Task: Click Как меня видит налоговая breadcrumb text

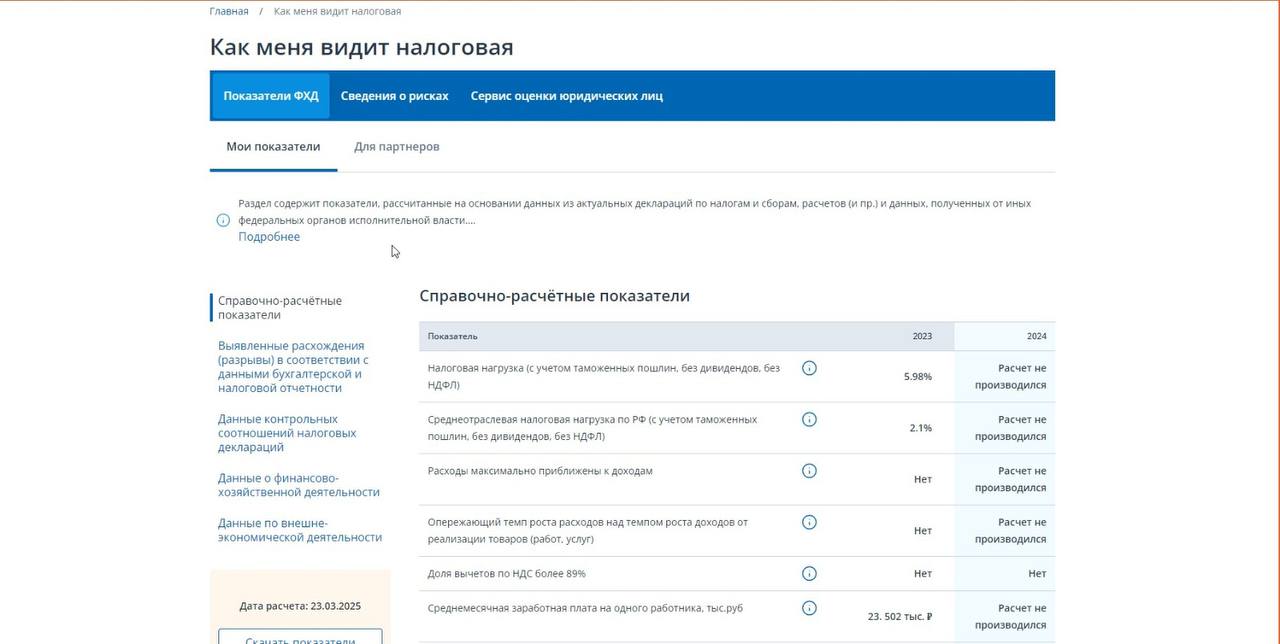Action: 337,11
